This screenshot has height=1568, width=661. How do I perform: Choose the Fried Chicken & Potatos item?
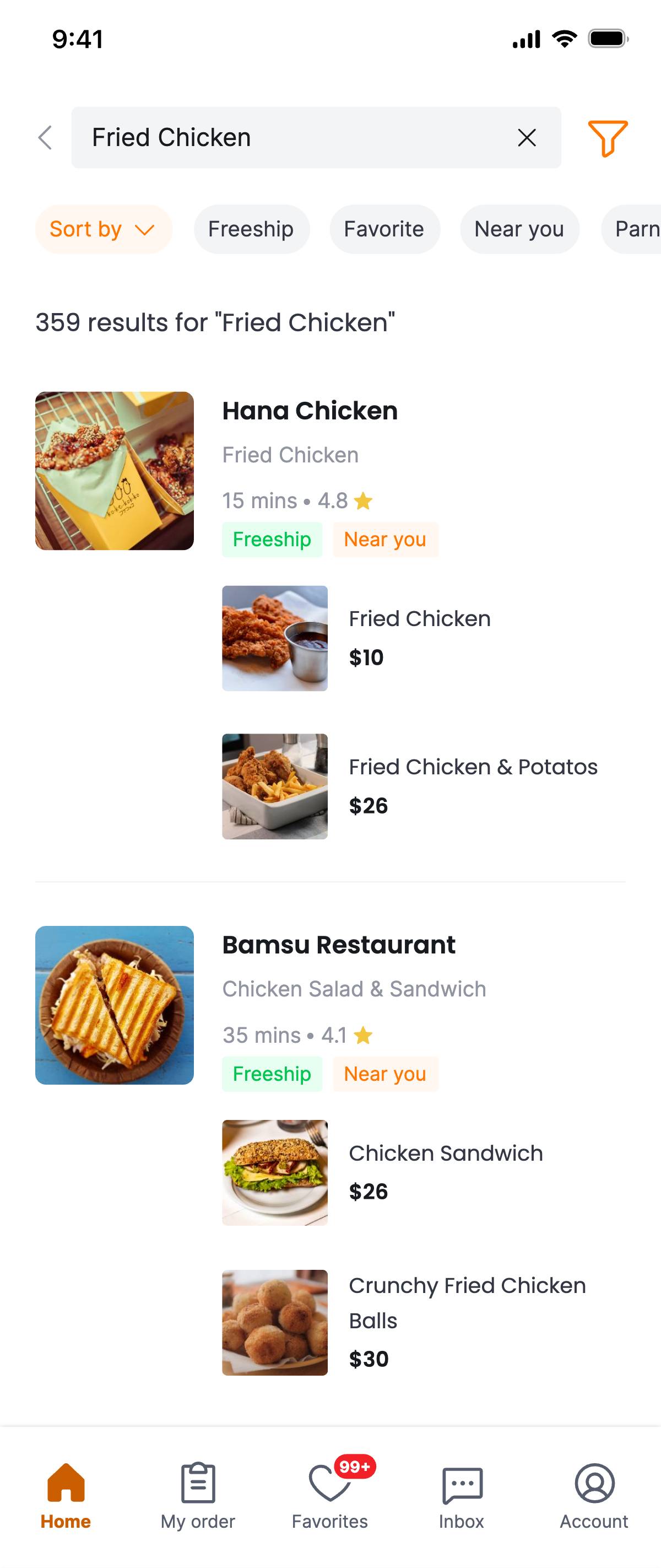tap(473, 767)
